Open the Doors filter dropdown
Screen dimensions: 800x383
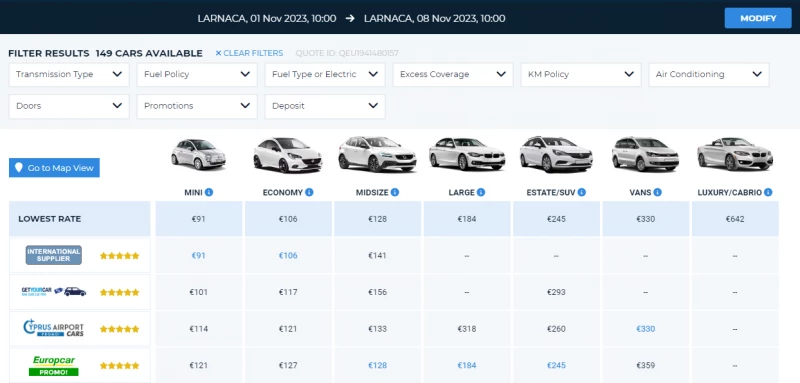(x=69, y=106)
